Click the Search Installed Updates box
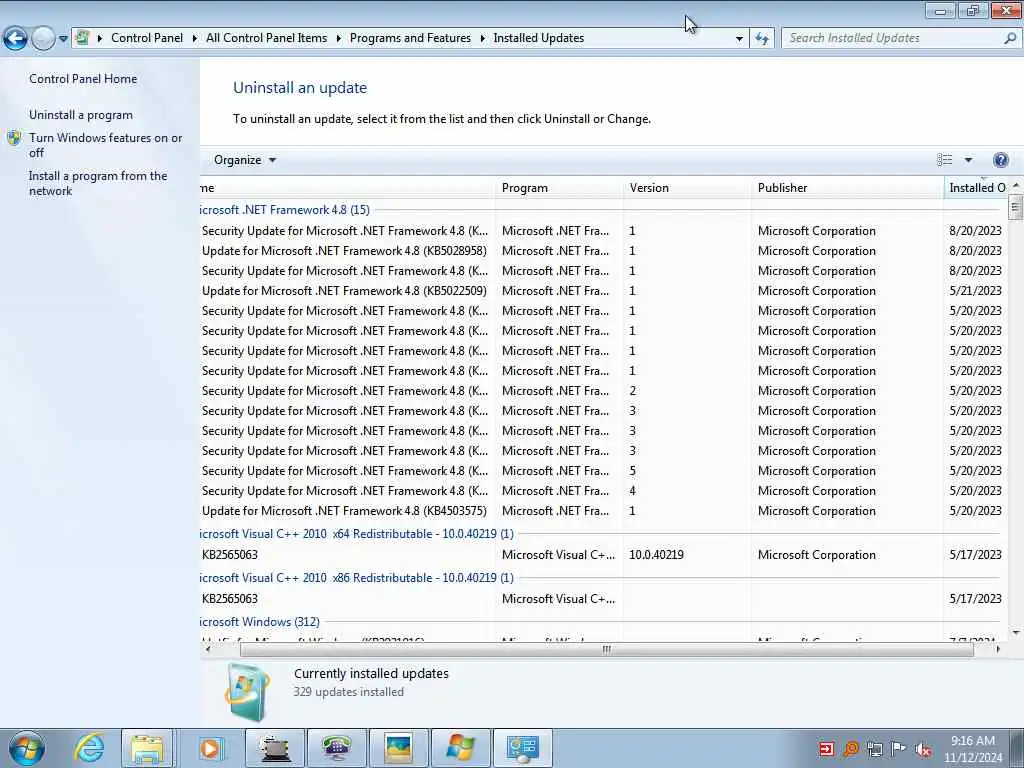 [891, 38]
